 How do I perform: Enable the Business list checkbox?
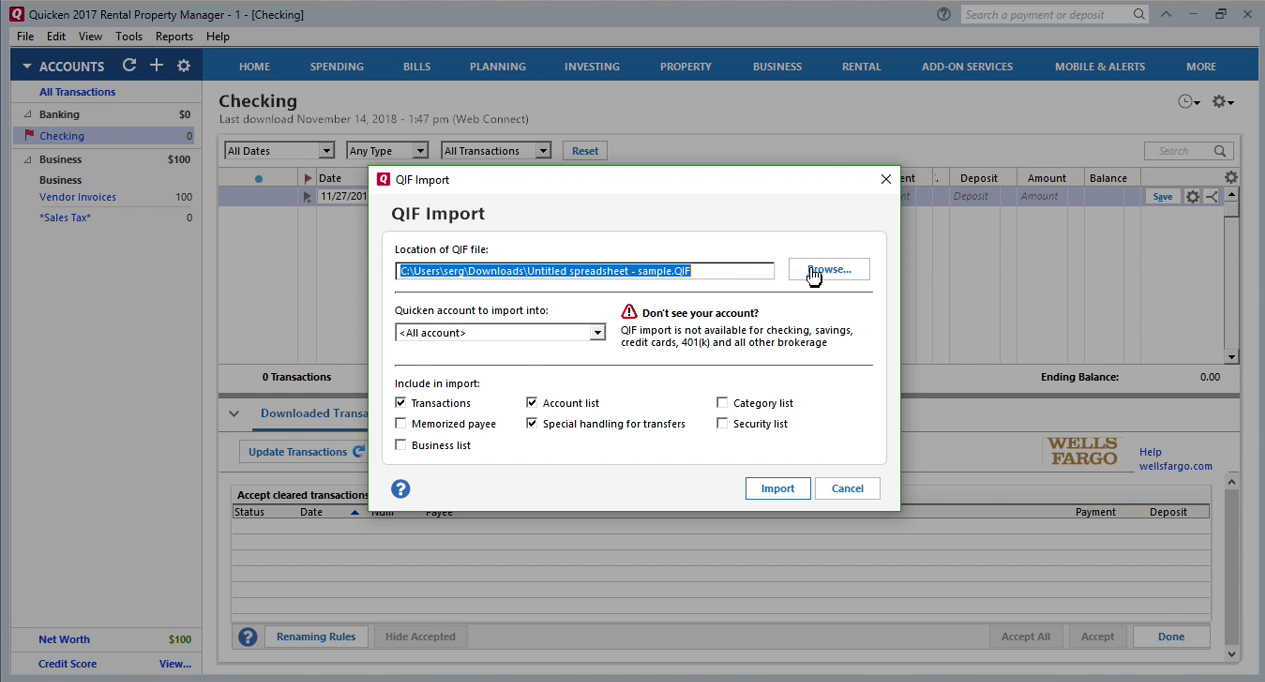(401, 445)
